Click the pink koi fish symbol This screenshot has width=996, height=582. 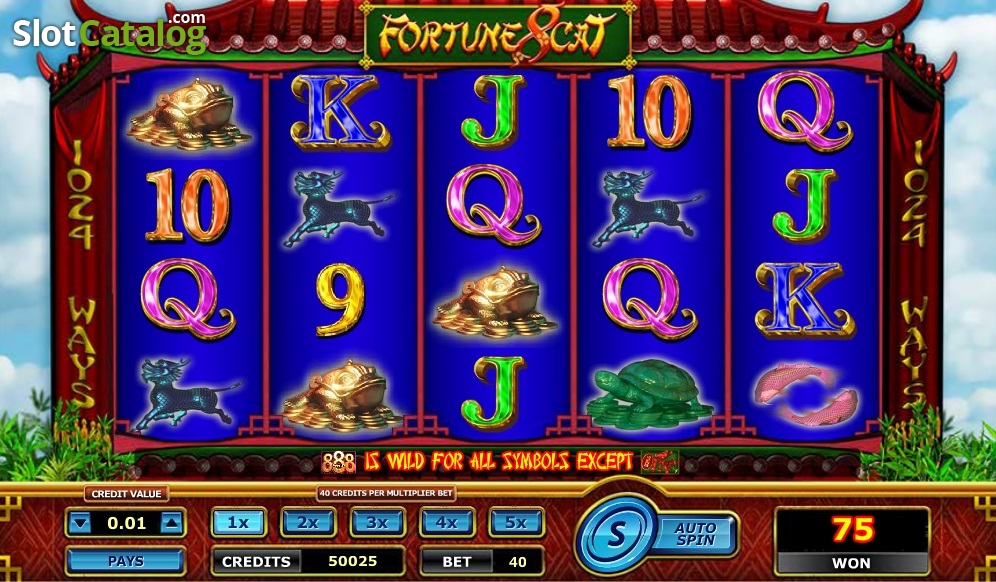[x=805, y=393]
